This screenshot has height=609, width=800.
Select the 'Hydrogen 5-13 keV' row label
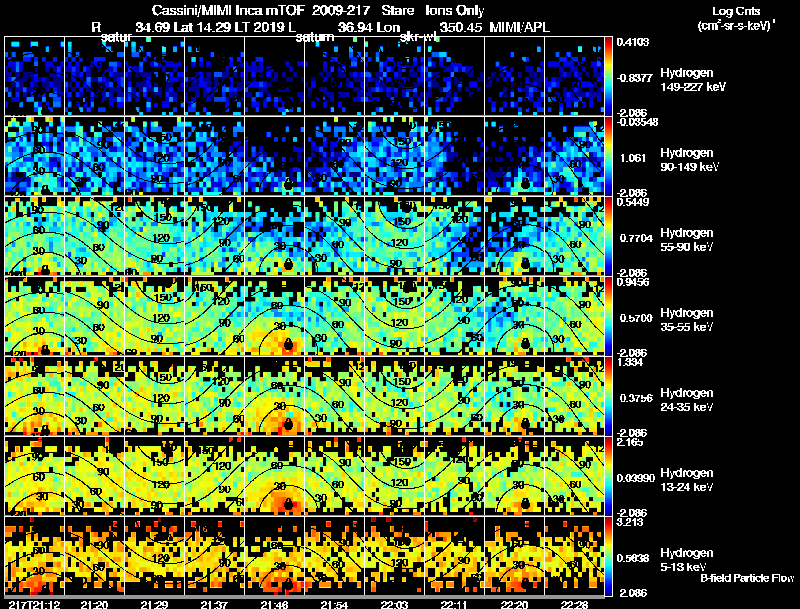click(687, 560)
